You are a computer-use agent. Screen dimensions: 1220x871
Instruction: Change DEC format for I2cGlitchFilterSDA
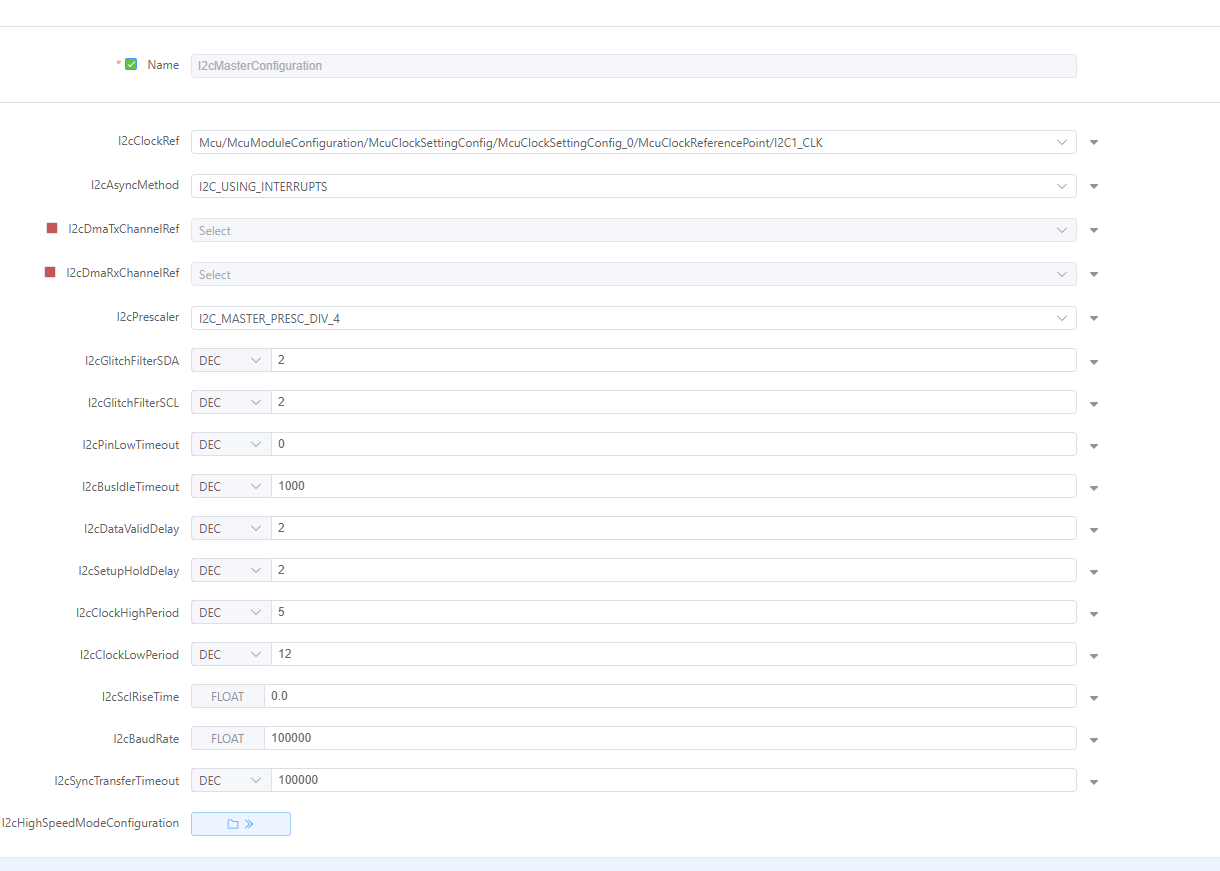pyautogui.click(x=230, y=360)
